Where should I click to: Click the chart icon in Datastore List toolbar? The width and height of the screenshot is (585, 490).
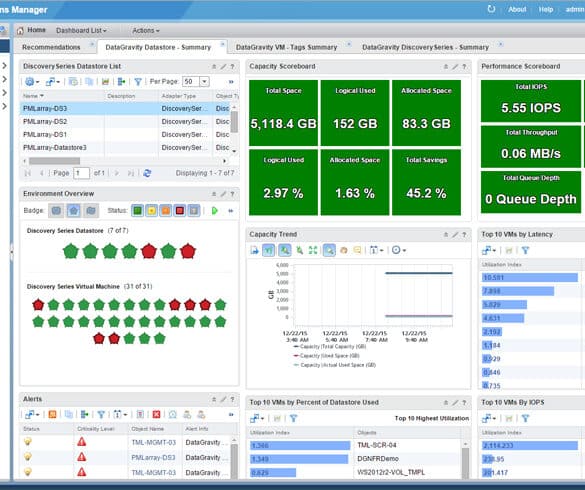[x=105, y=81]
